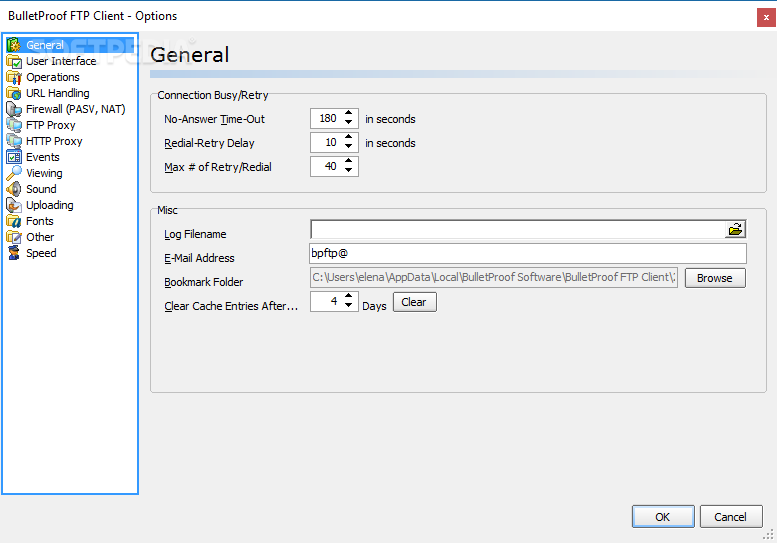Go to Fonts settings page
This screenshot has height=543, width=777.
click(x=40, y=221)
